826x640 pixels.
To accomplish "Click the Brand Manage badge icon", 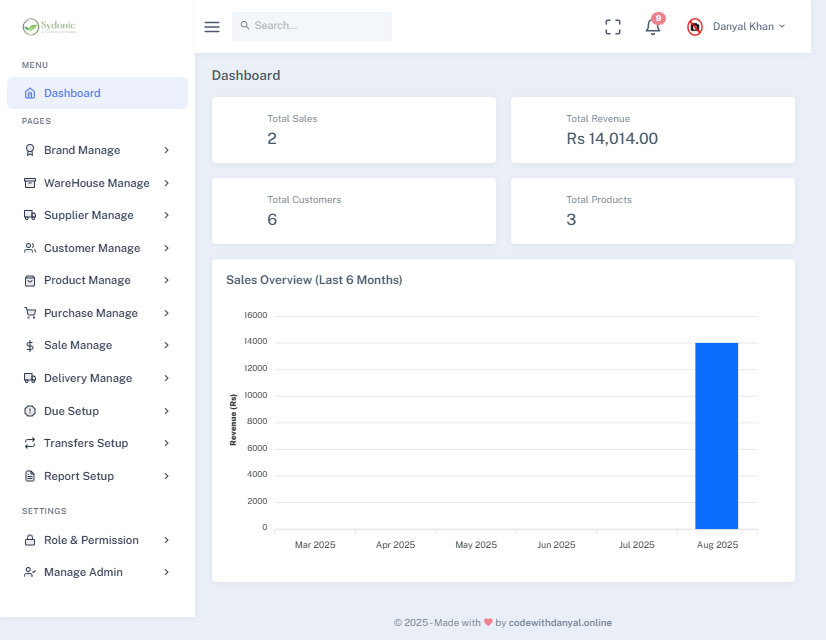I will [30, 150].
